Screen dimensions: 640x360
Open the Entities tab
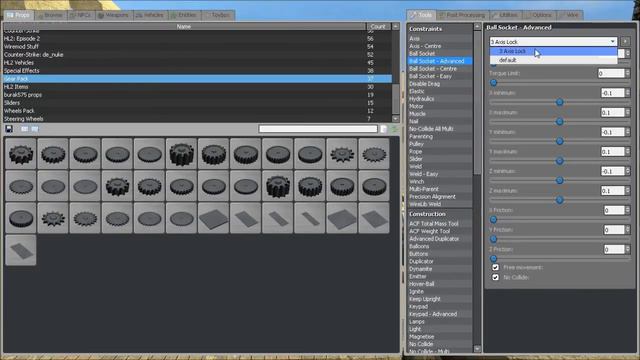click(184, 15)
